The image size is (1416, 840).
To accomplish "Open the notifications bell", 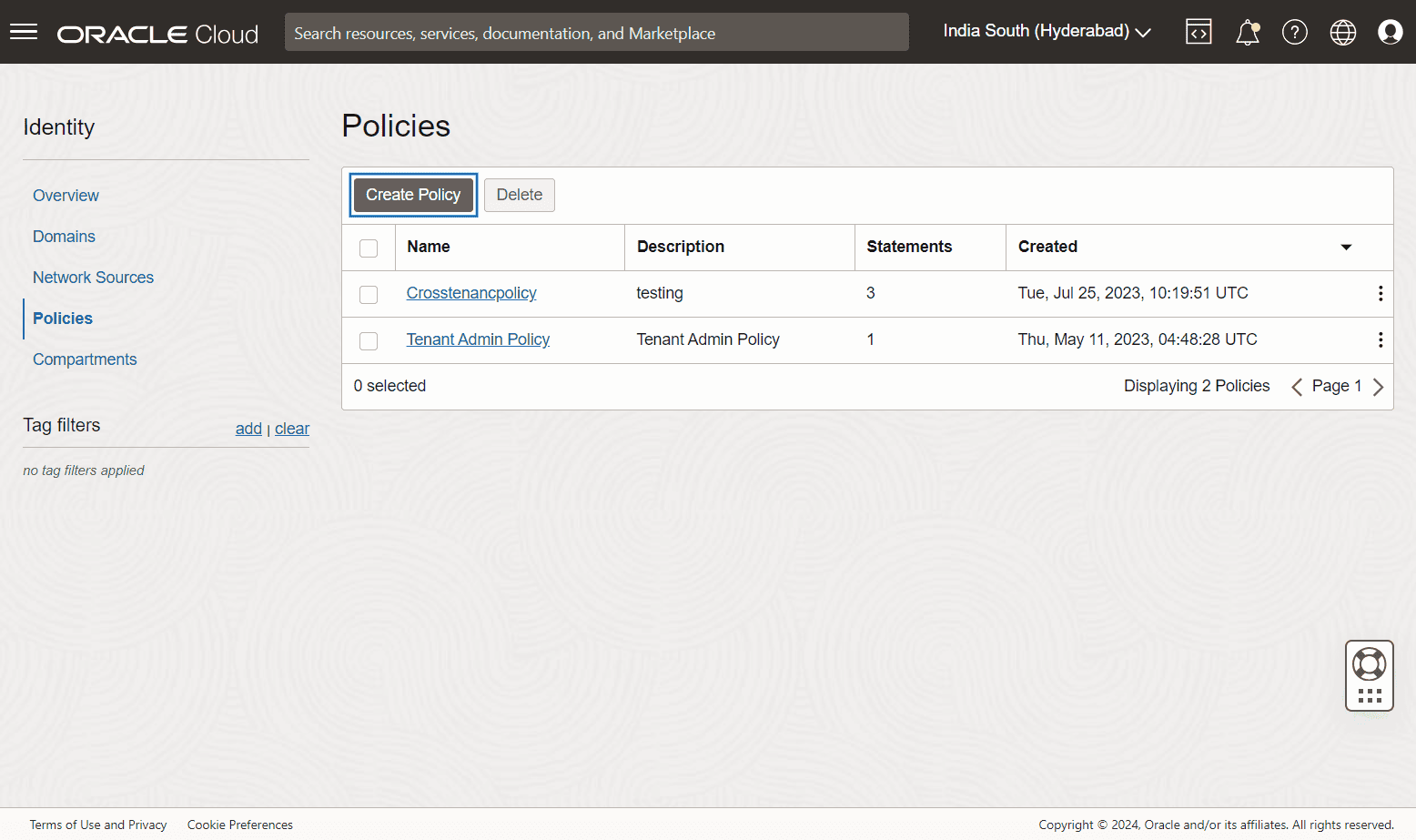I will point(1247,33).
